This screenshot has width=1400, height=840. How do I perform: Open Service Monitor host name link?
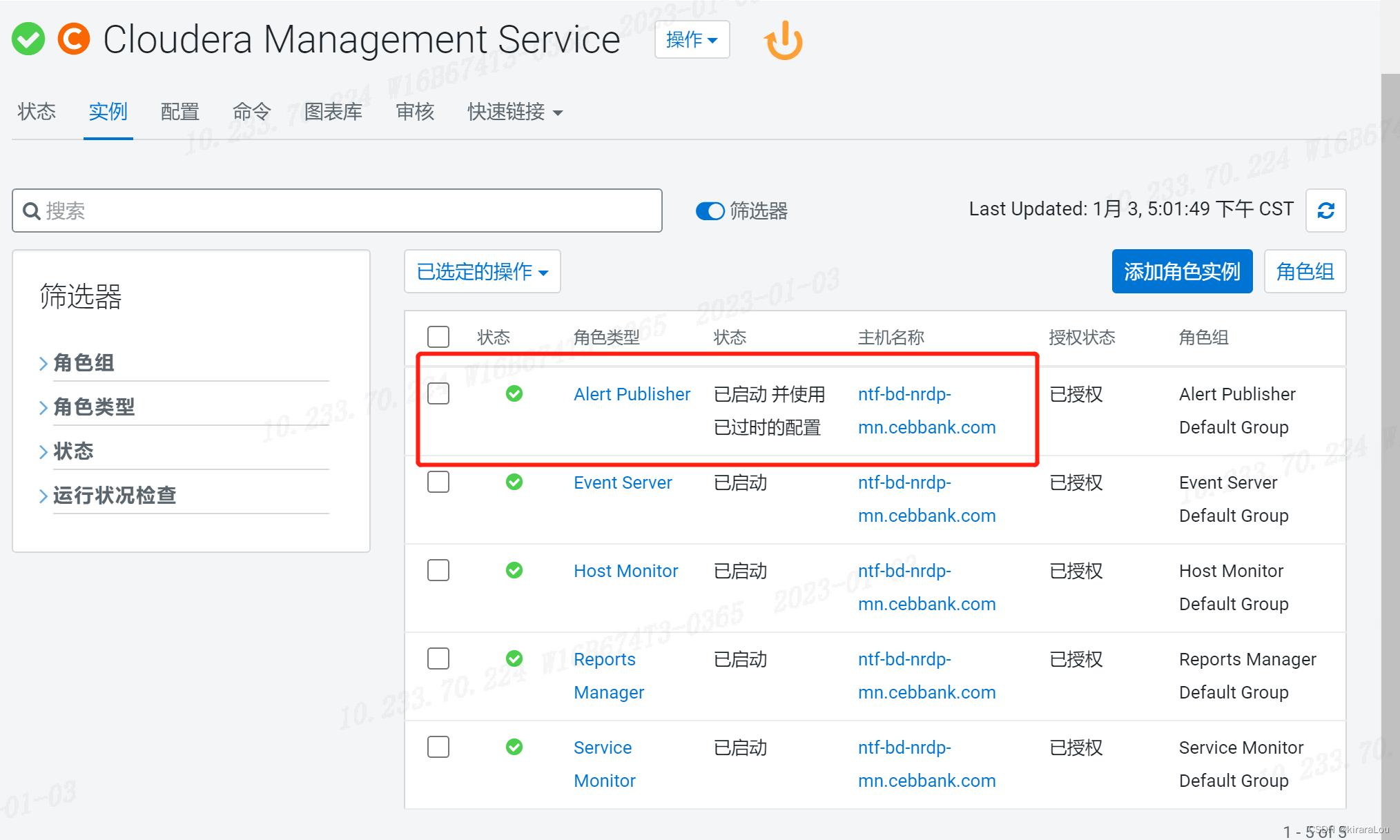(926, 764)
